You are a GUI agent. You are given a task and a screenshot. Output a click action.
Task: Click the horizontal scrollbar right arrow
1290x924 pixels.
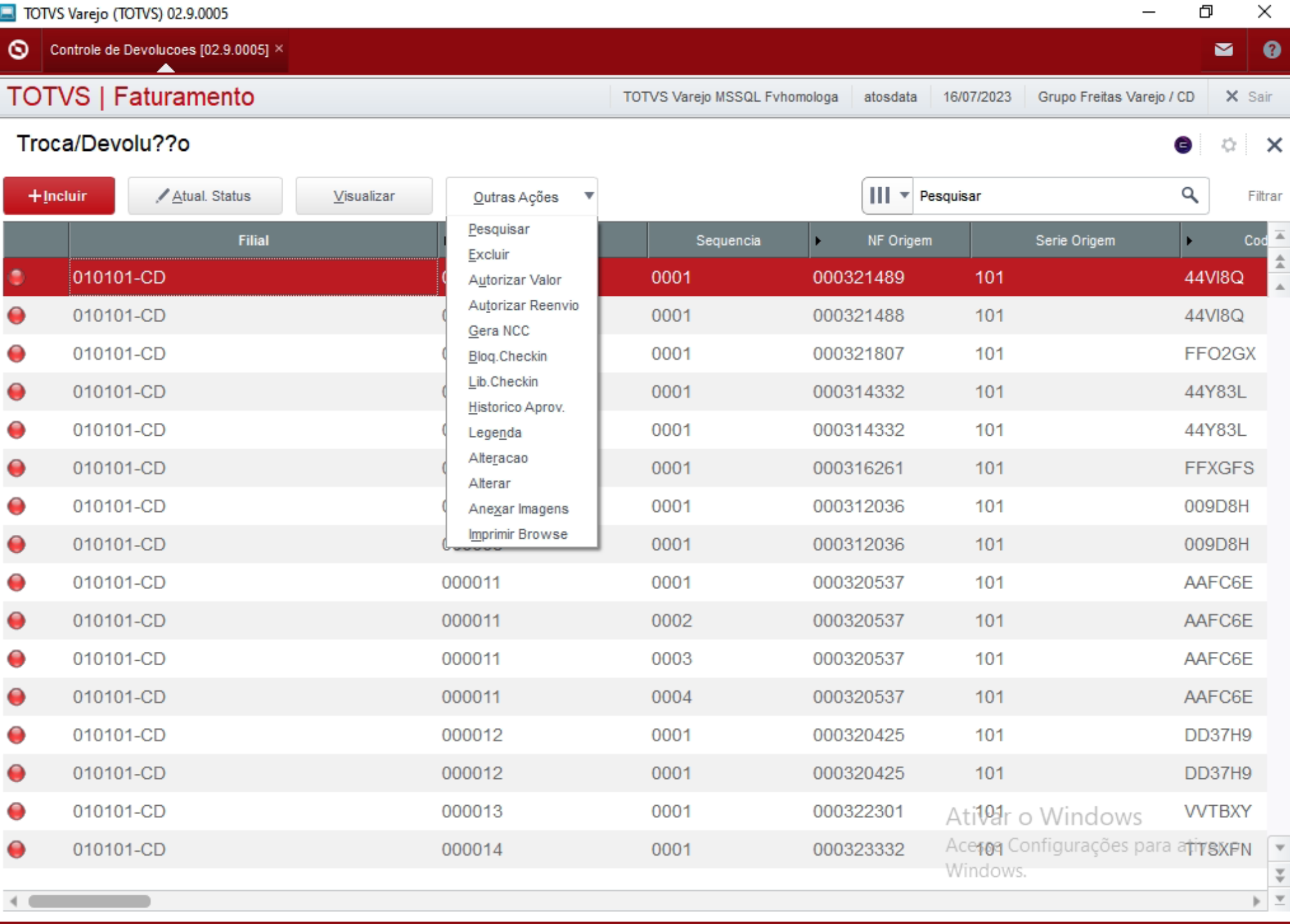(x=1256, y=901)
